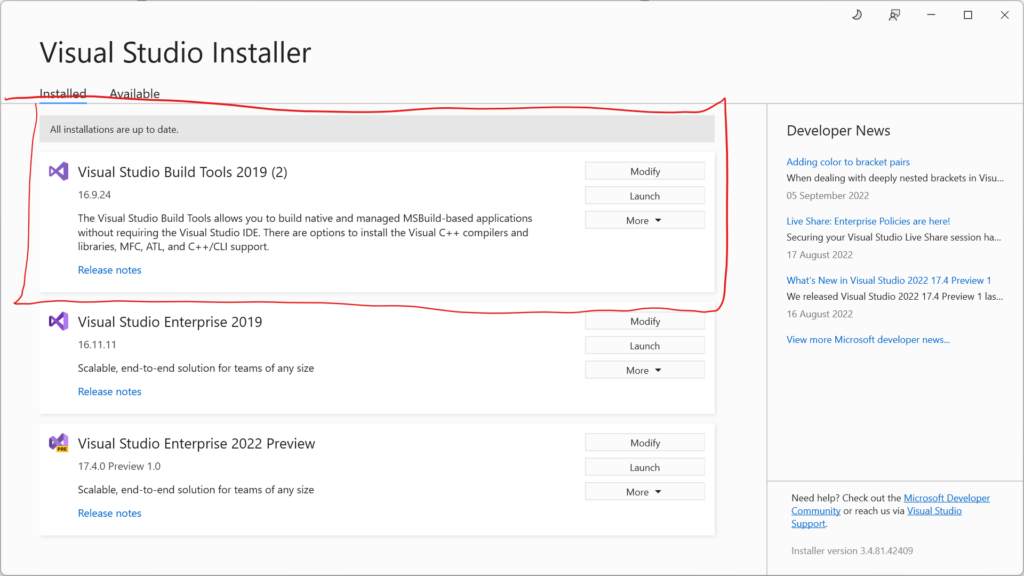Click the date 05 September 2022
Viewport: 1024px width, 576px height.
coord(827,195)
